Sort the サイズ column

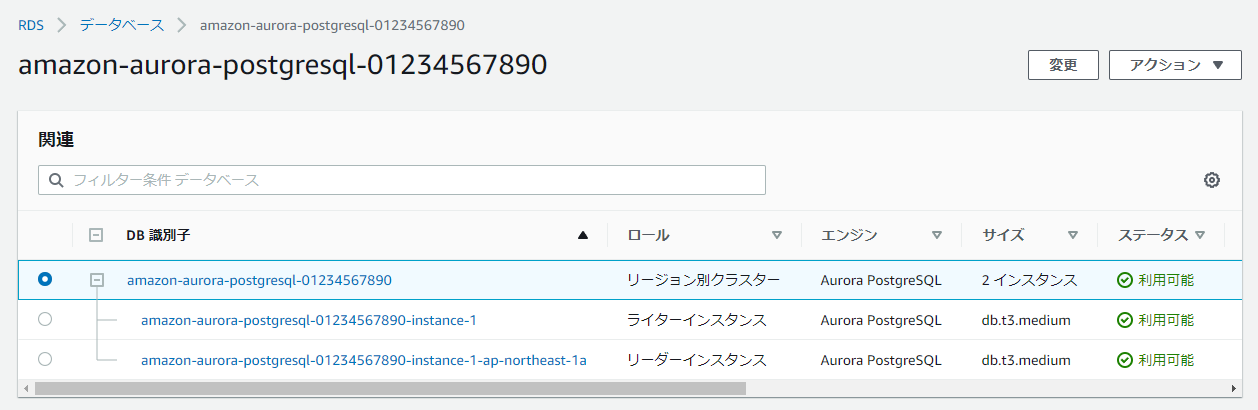[x=1073, y=236]
